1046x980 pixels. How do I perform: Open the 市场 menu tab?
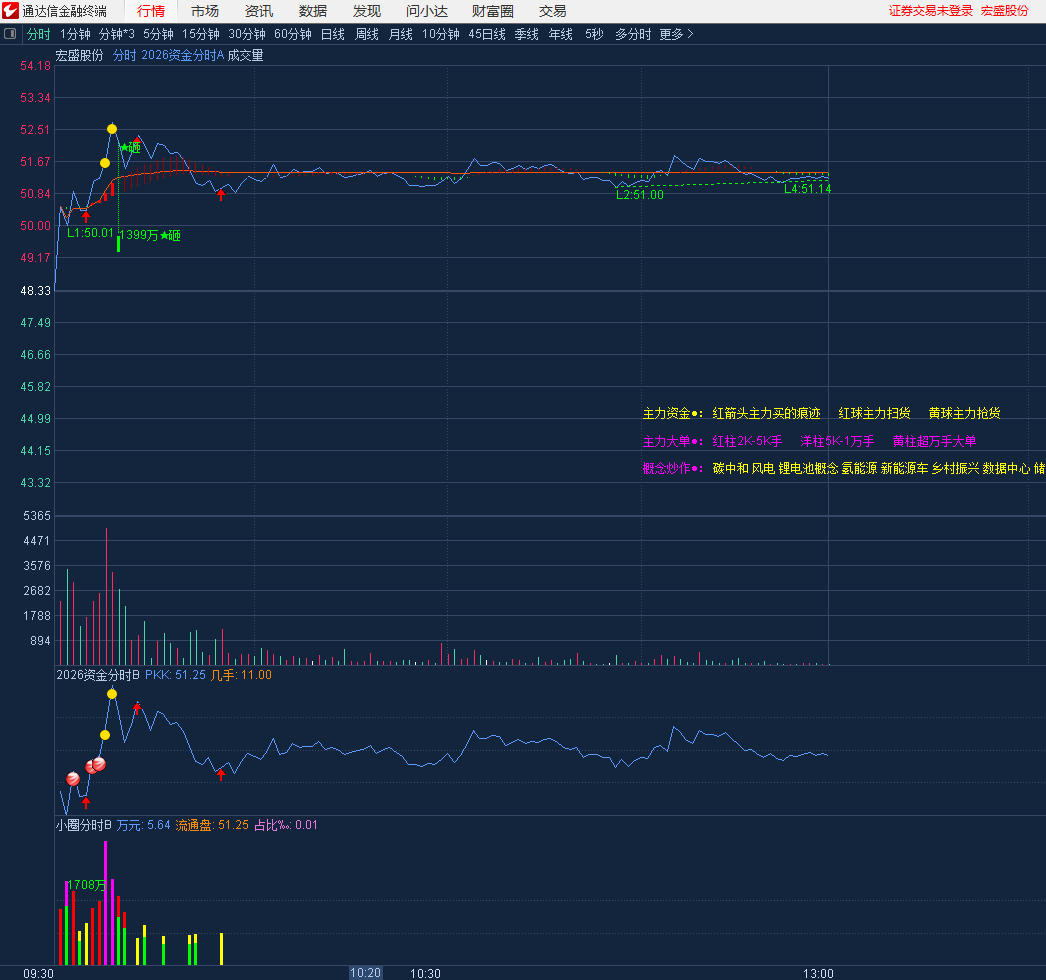205,11
